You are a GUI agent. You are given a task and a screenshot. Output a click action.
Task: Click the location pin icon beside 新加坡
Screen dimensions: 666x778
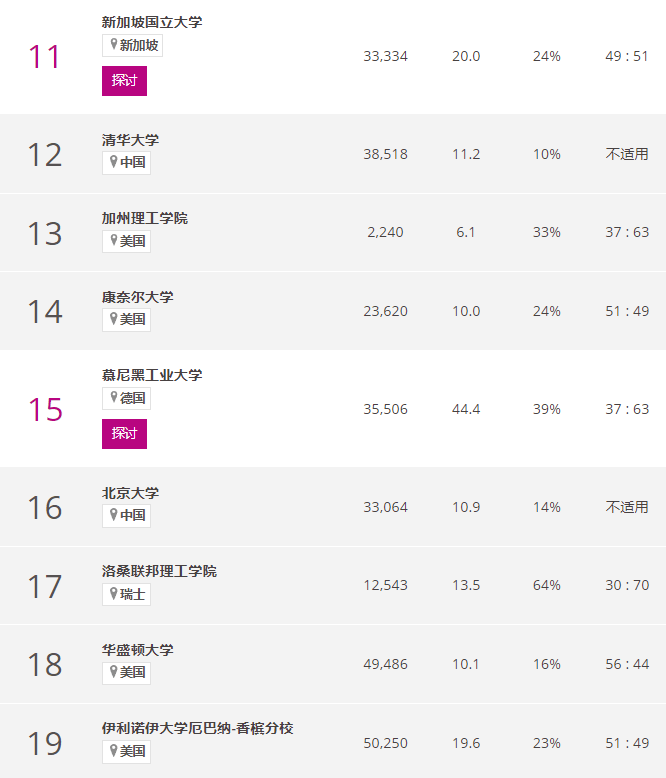pyautogui.click(x=114, y=45)
